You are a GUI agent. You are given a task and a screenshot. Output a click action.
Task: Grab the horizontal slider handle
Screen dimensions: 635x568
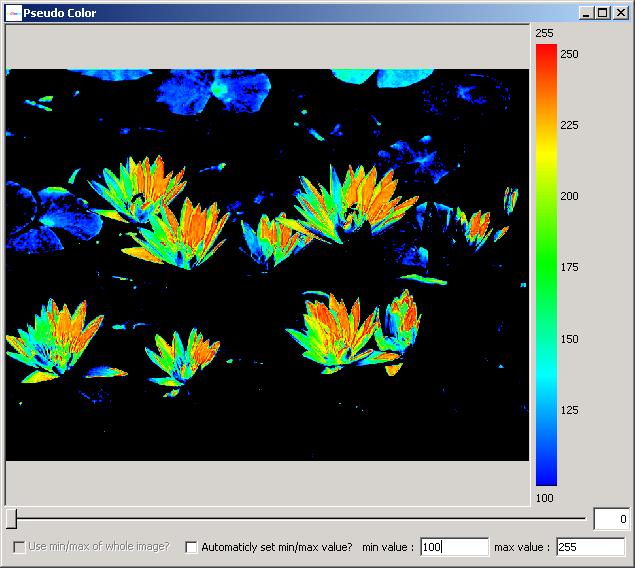pos(11,518)
